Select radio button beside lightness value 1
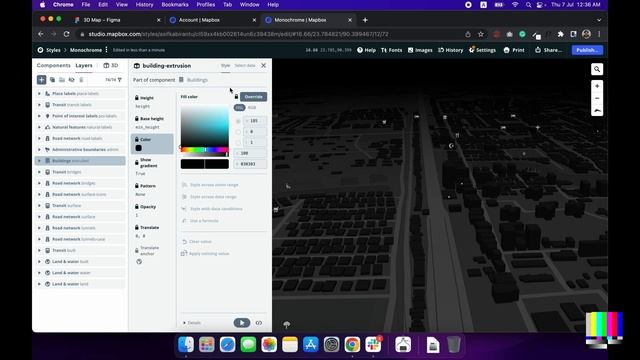This screenshot has width=640, height=360. point(238,142)
